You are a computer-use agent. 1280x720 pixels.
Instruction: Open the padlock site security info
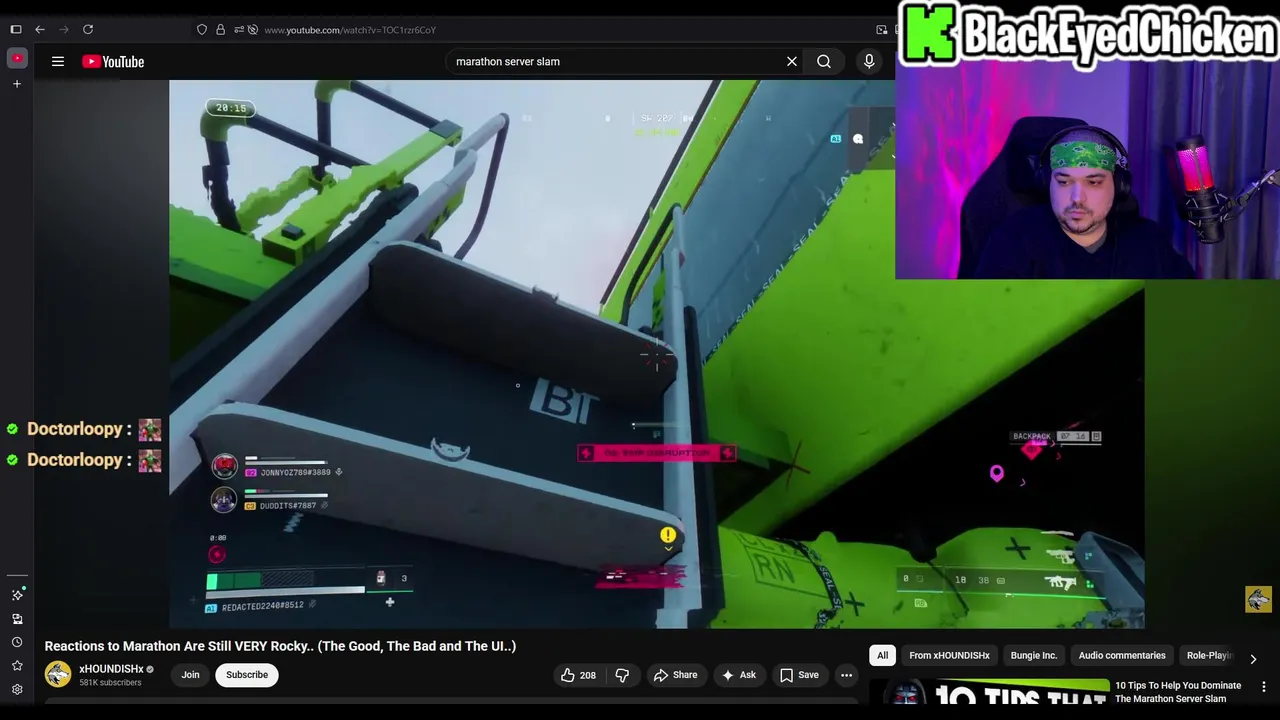220,30
